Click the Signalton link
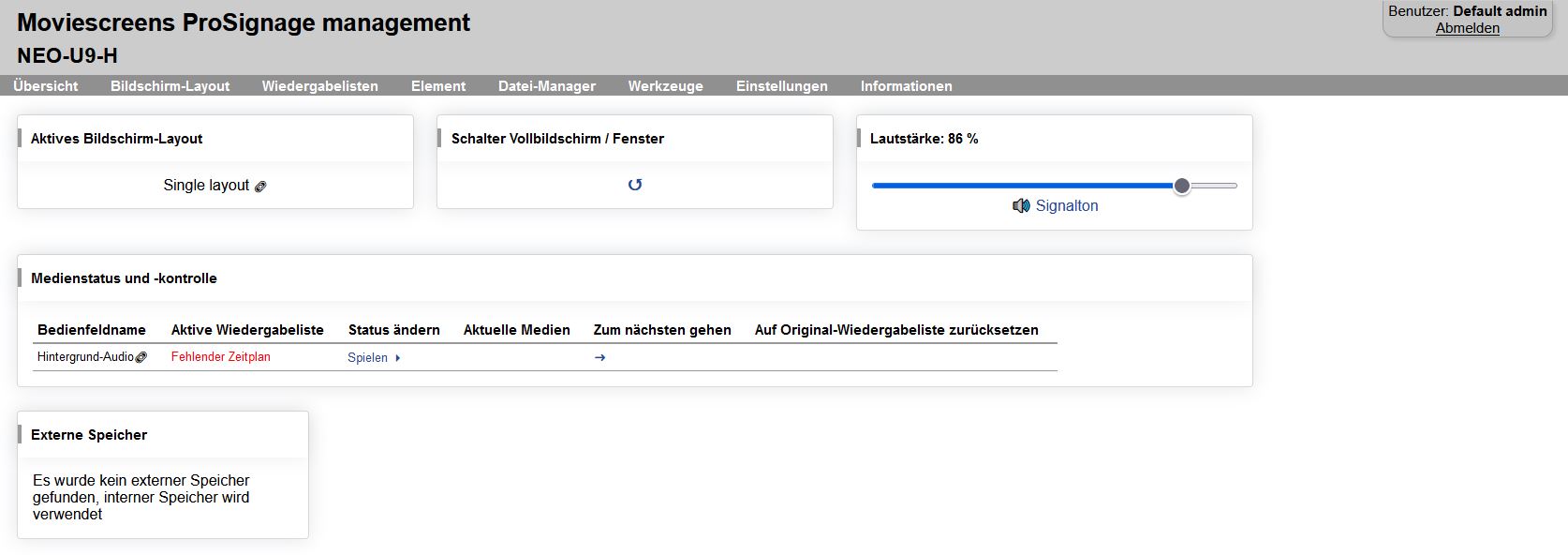1568x555 pixels. pos(1067,205)
